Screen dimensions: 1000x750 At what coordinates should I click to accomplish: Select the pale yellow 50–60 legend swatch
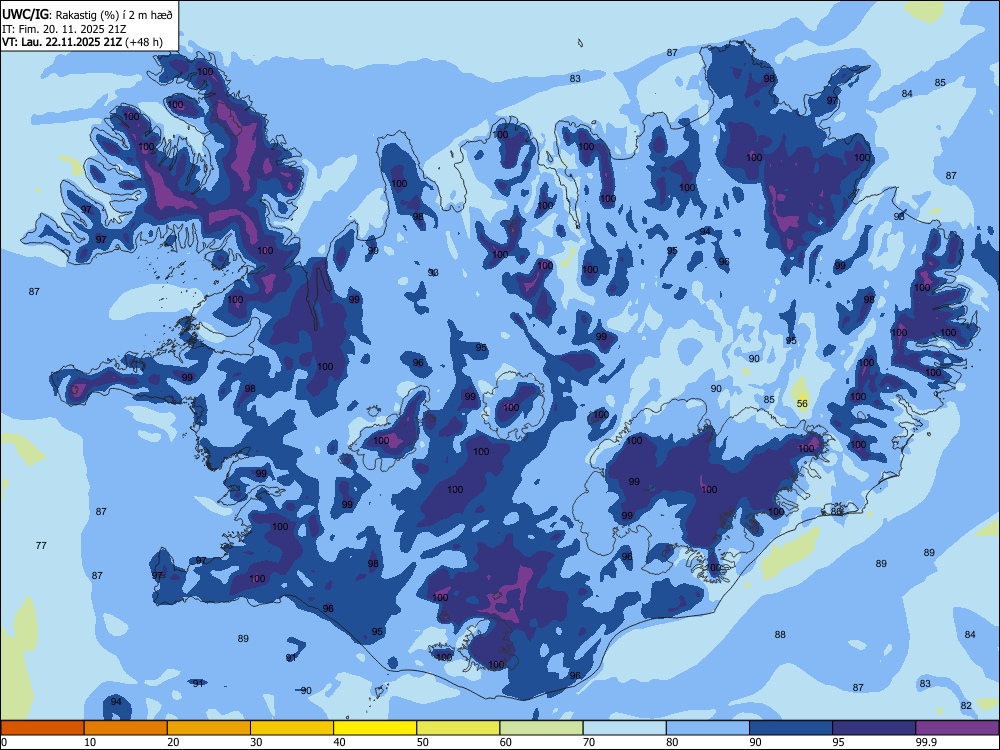click(459, 728)
